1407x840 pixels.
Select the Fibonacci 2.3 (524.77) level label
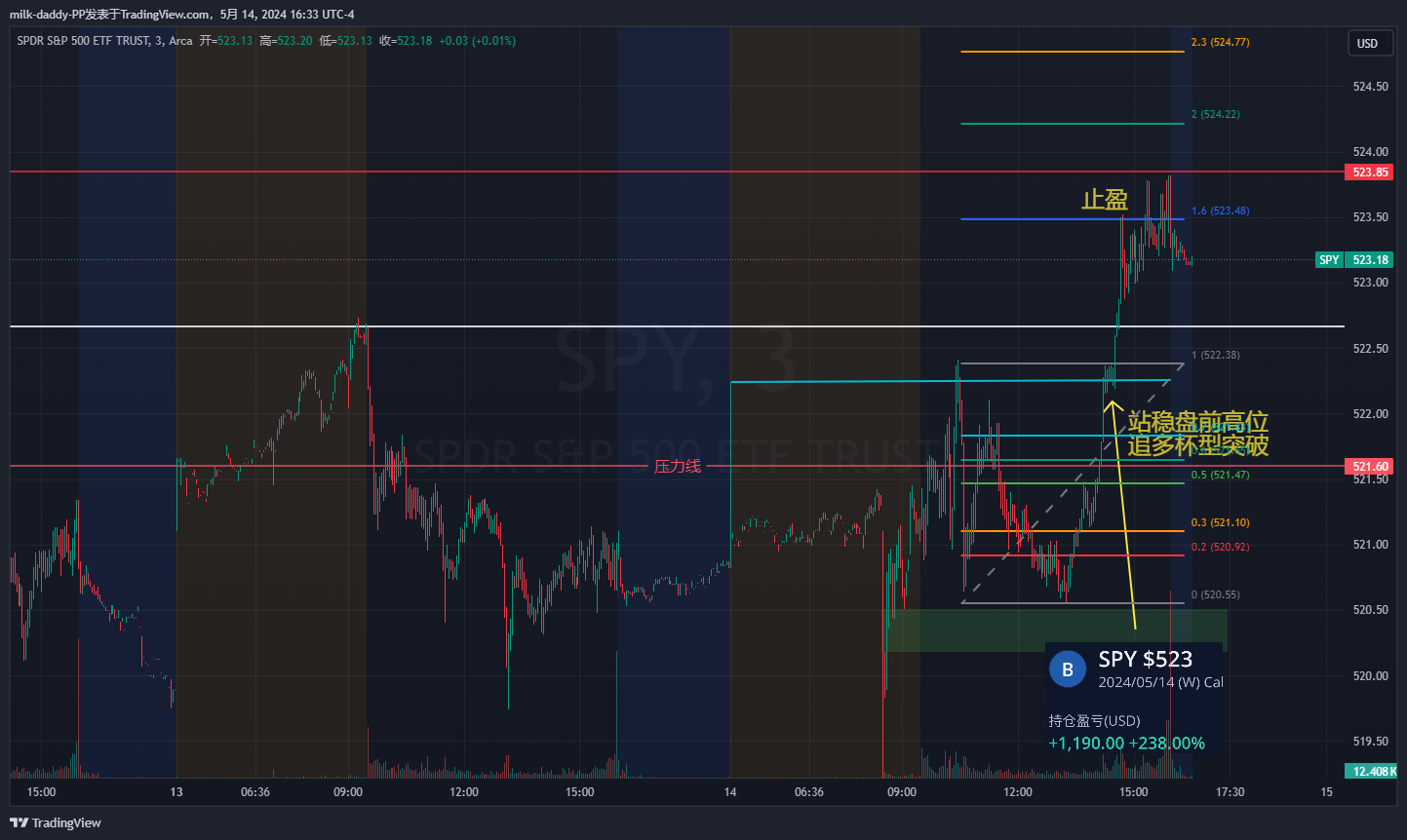[x=1220, y=43]
